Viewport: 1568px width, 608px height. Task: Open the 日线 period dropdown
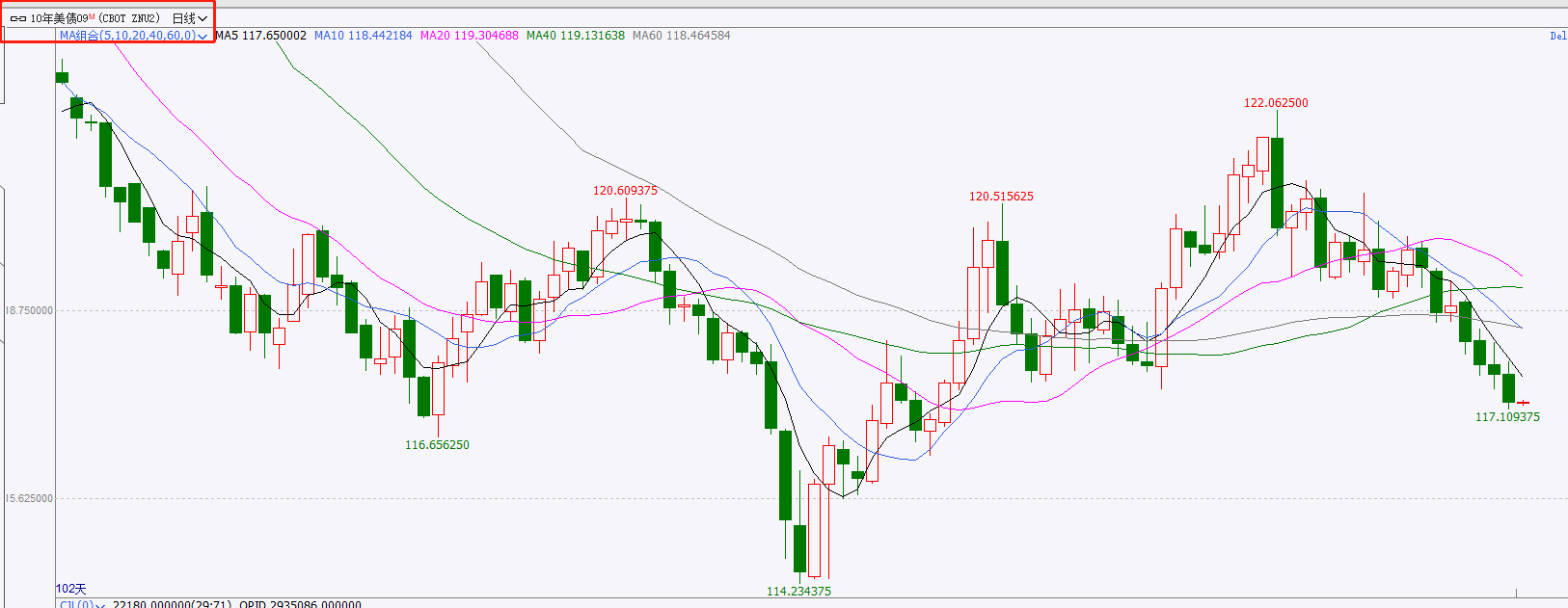[x=190, y=18]
